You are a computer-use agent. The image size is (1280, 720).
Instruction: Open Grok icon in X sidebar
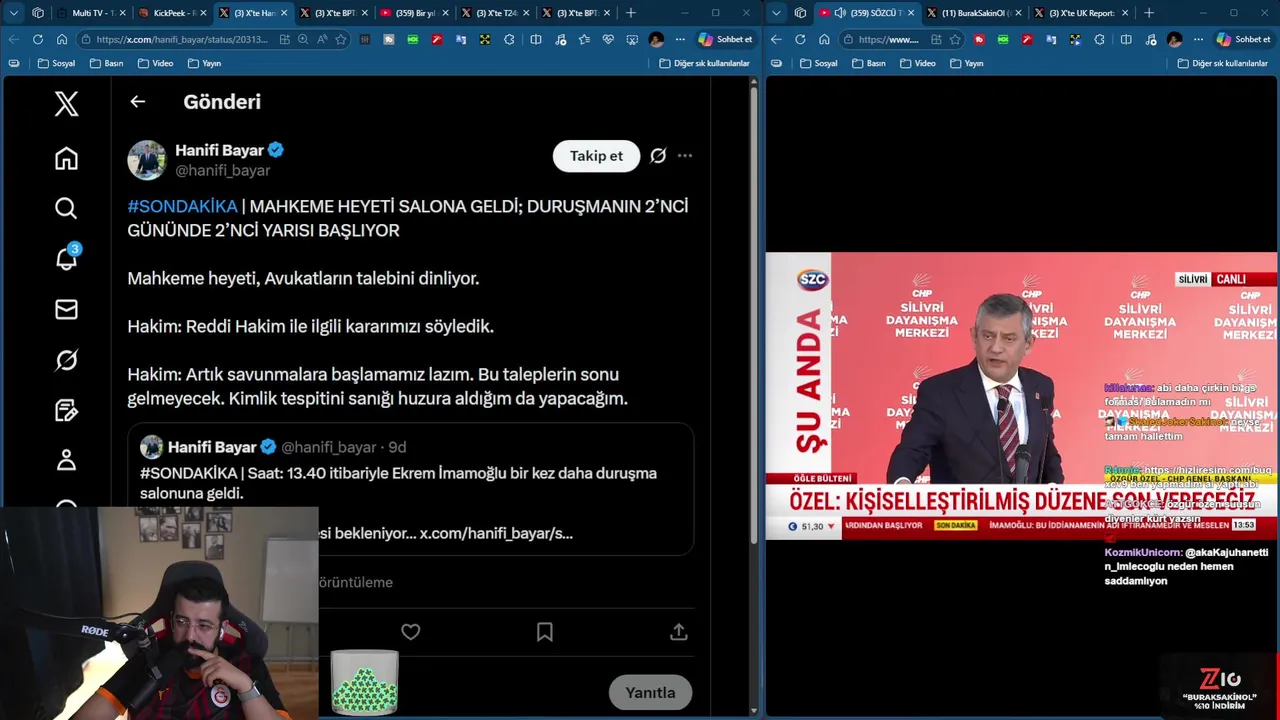[66, 360]
